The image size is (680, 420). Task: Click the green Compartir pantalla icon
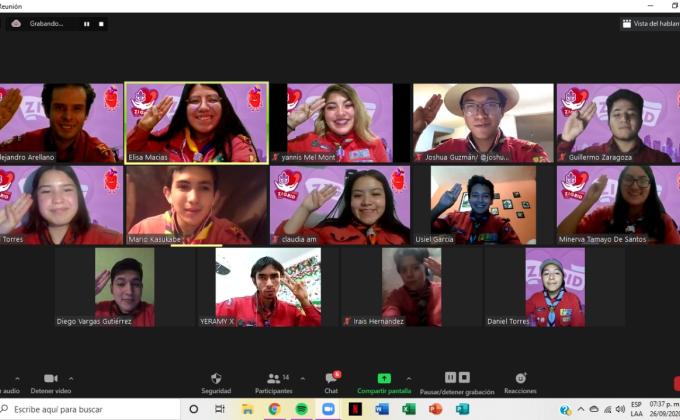point(384,378)
